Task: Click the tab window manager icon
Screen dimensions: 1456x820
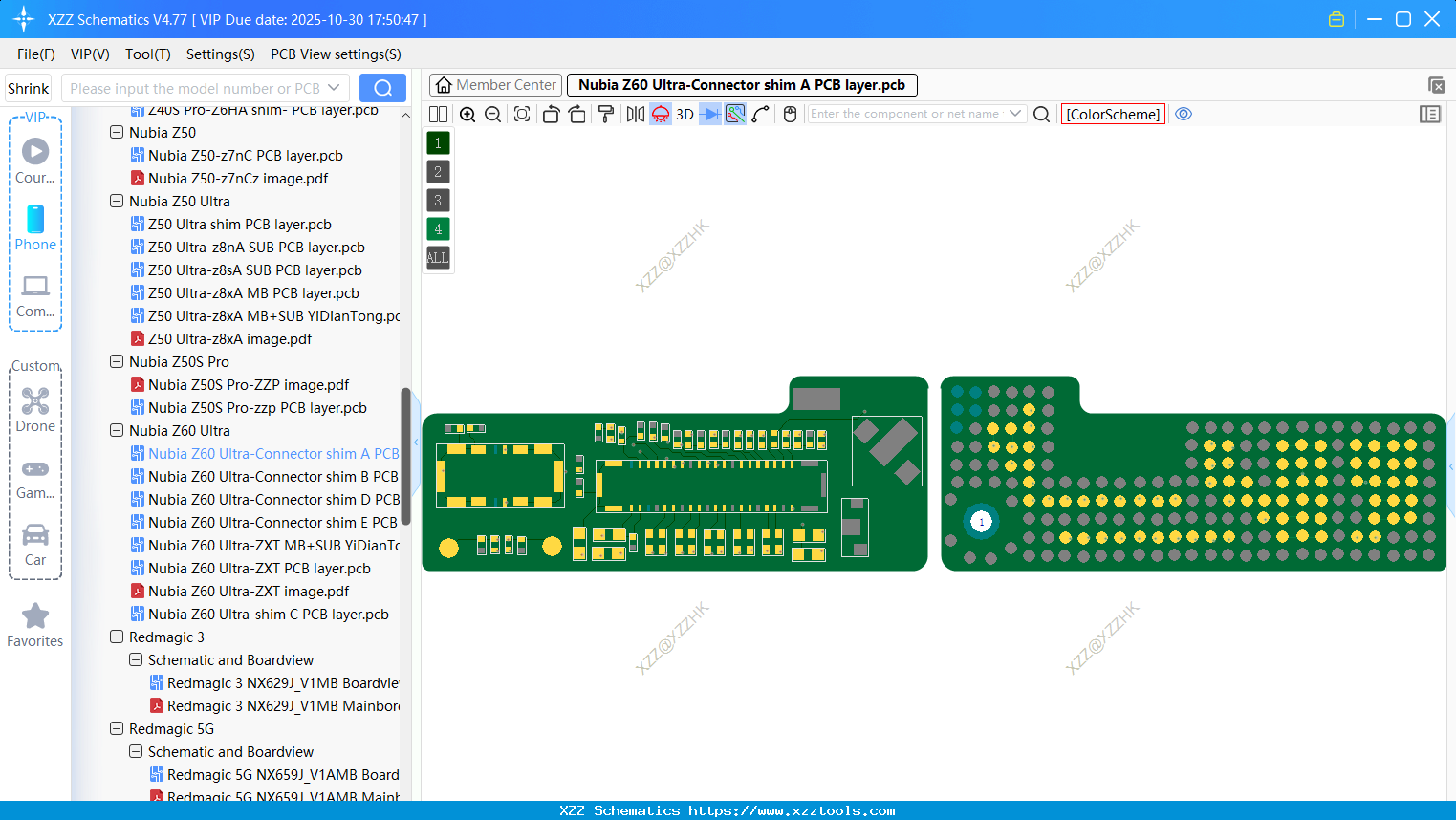Action: coord(1436,85)
